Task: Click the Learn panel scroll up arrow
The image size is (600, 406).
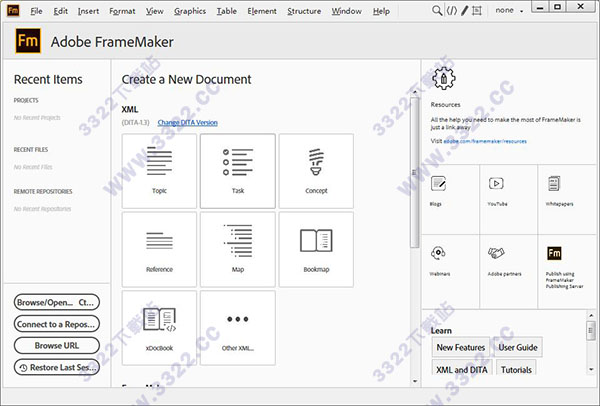Action: click(x=591, y=315)
